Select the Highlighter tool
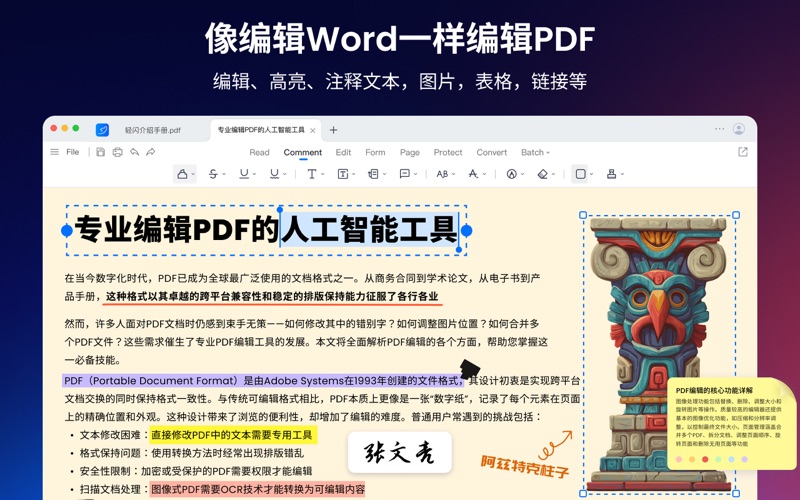 click(x=182, y=174)
